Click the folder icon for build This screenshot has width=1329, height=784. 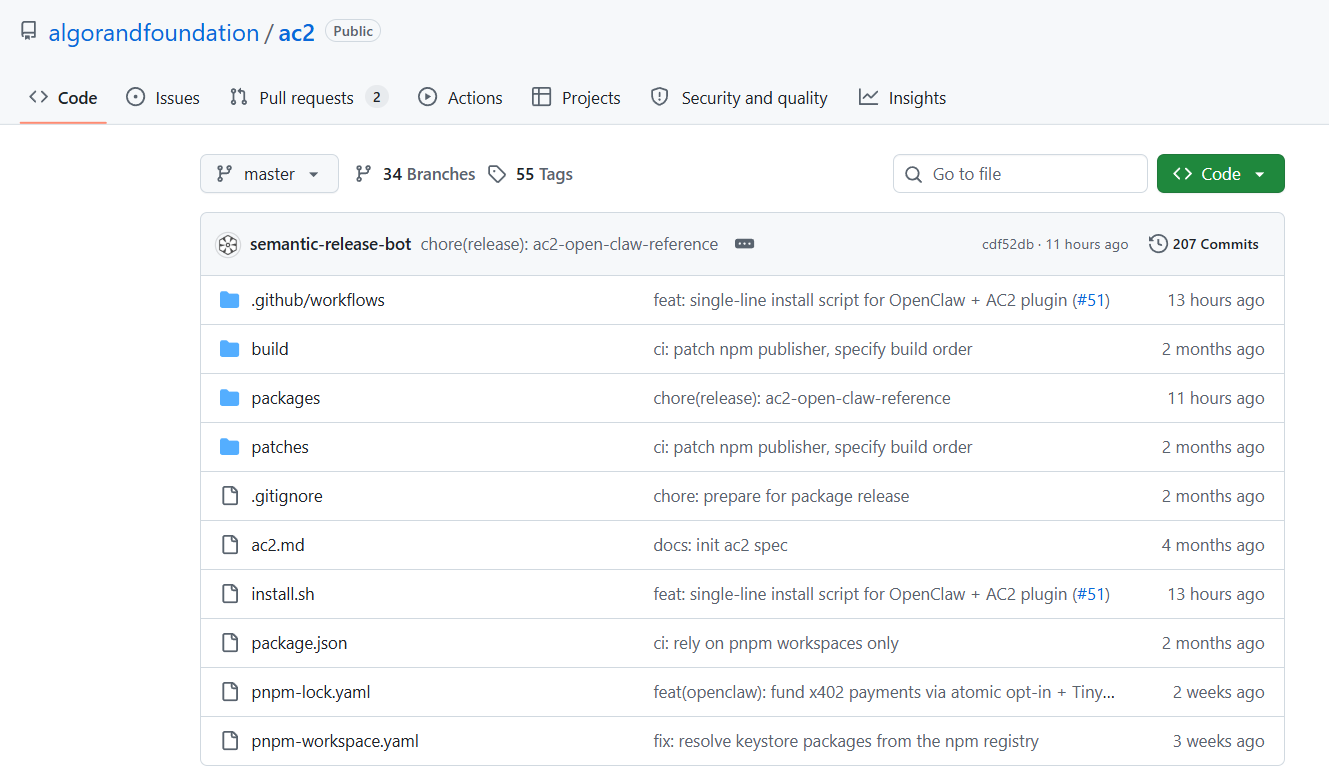230,349
